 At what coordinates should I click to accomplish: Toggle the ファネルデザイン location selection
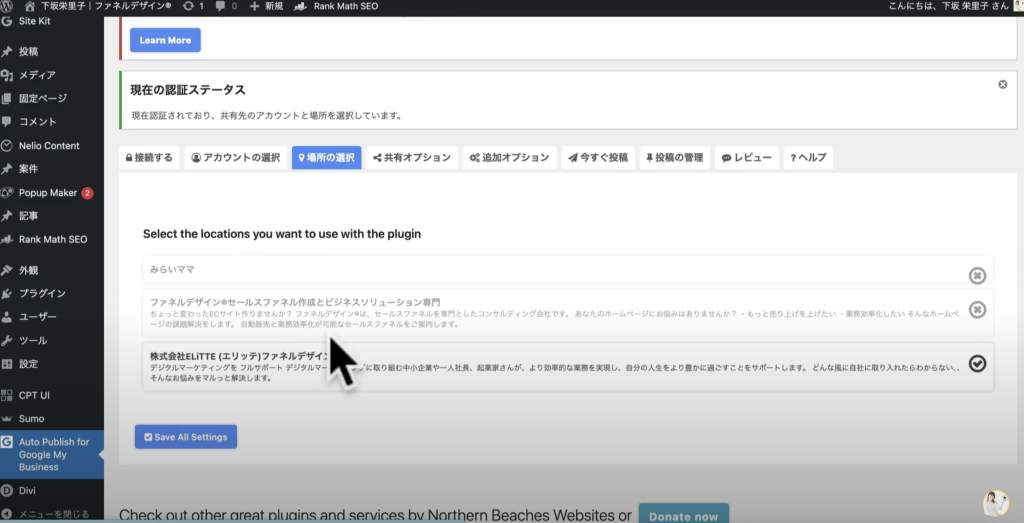point(977,310)
